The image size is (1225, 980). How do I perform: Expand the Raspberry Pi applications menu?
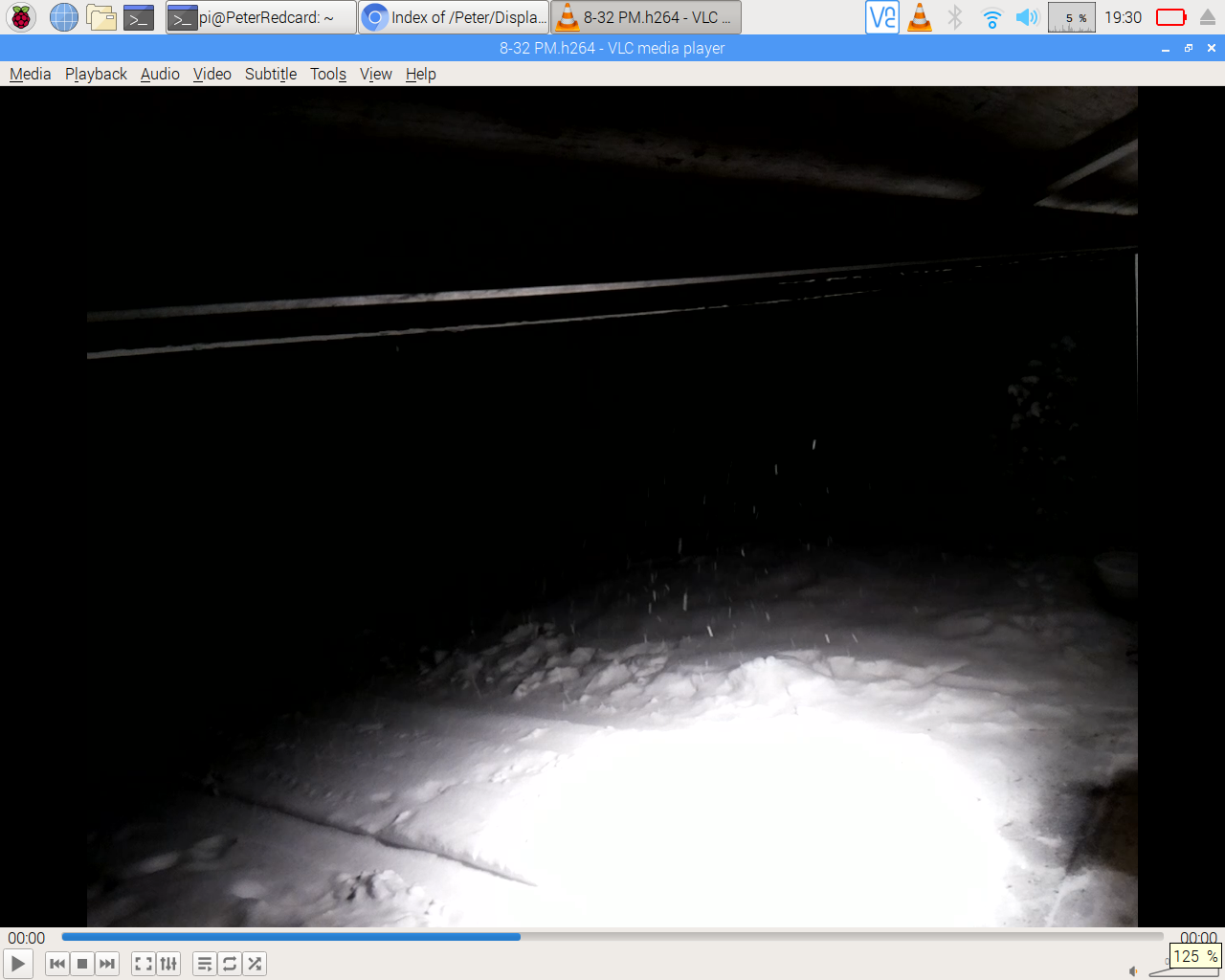[x=21, y=17]
